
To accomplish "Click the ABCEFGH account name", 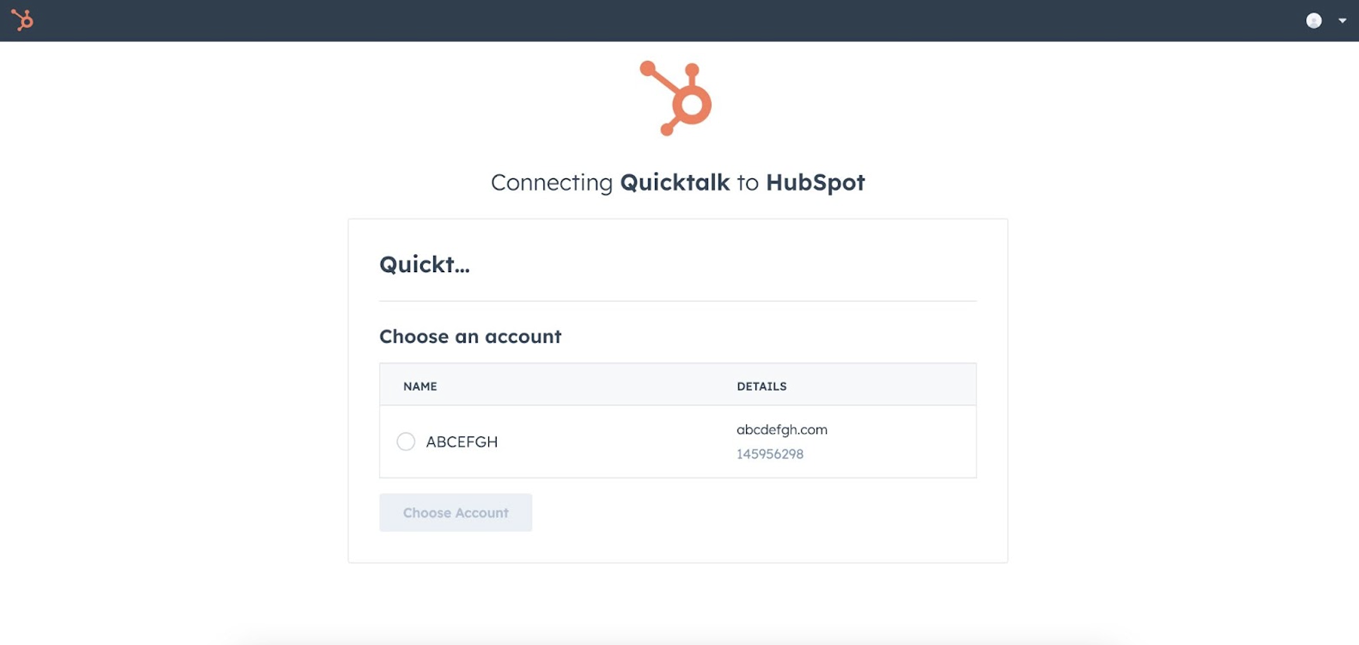I will point(462,441).
